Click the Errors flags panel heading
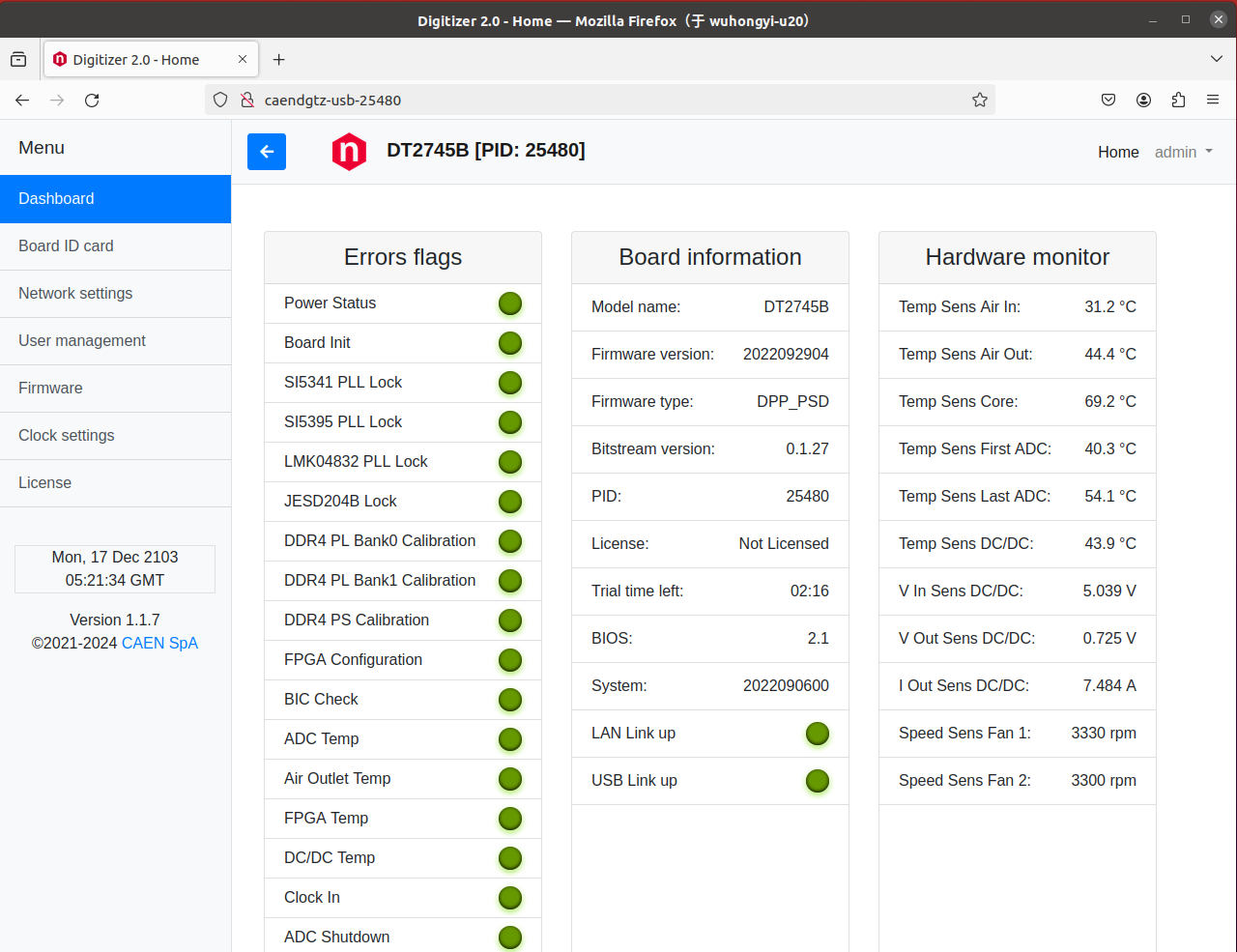The width and height of the screenshot is (1237, 952). pos(403,257)
